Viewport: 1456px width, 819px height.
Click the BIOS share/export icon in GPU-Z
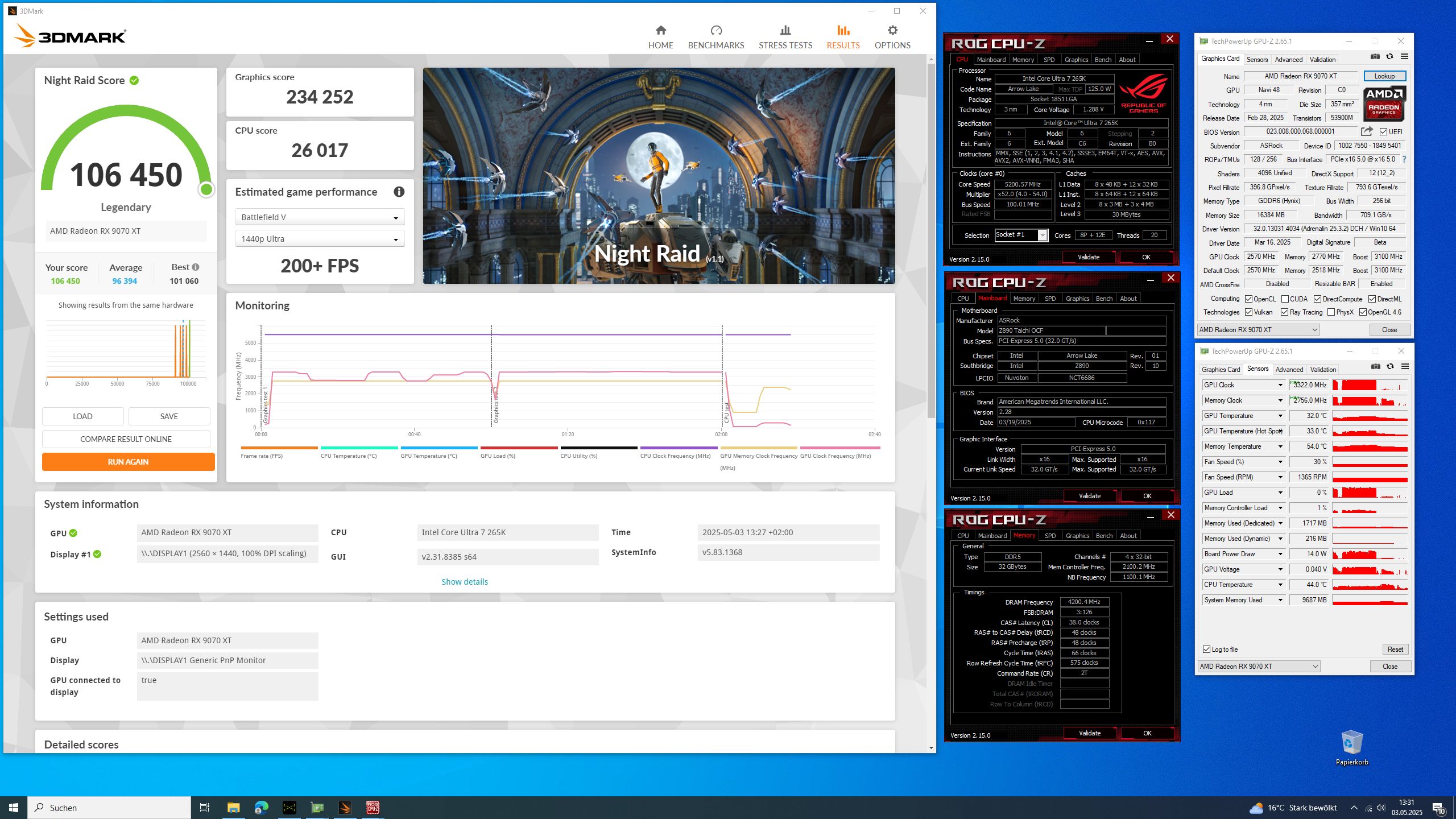[x=1367, y=131]
